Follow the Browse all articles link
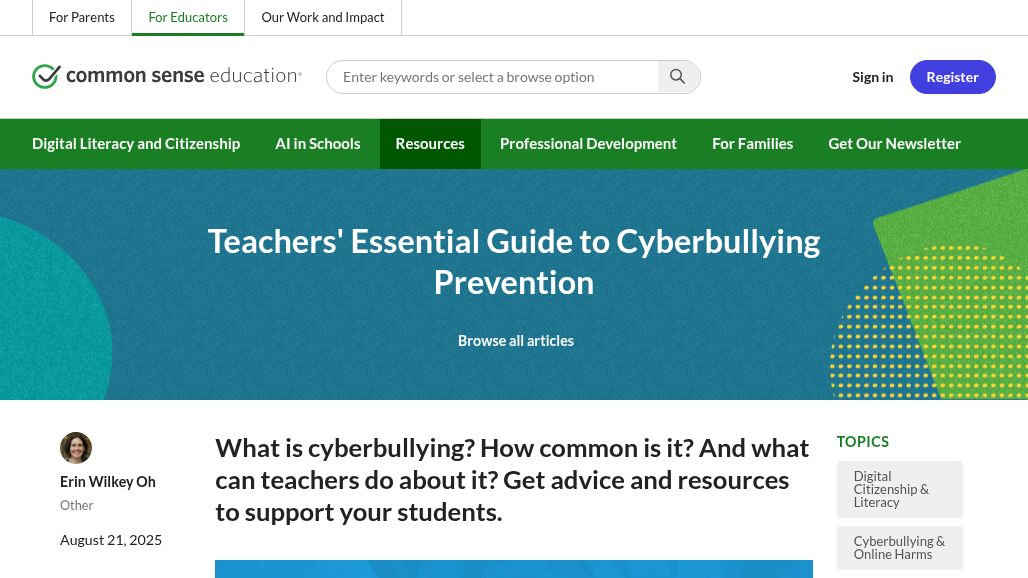The width and height of the screenshot is (1028, 578). click(516, 341)
